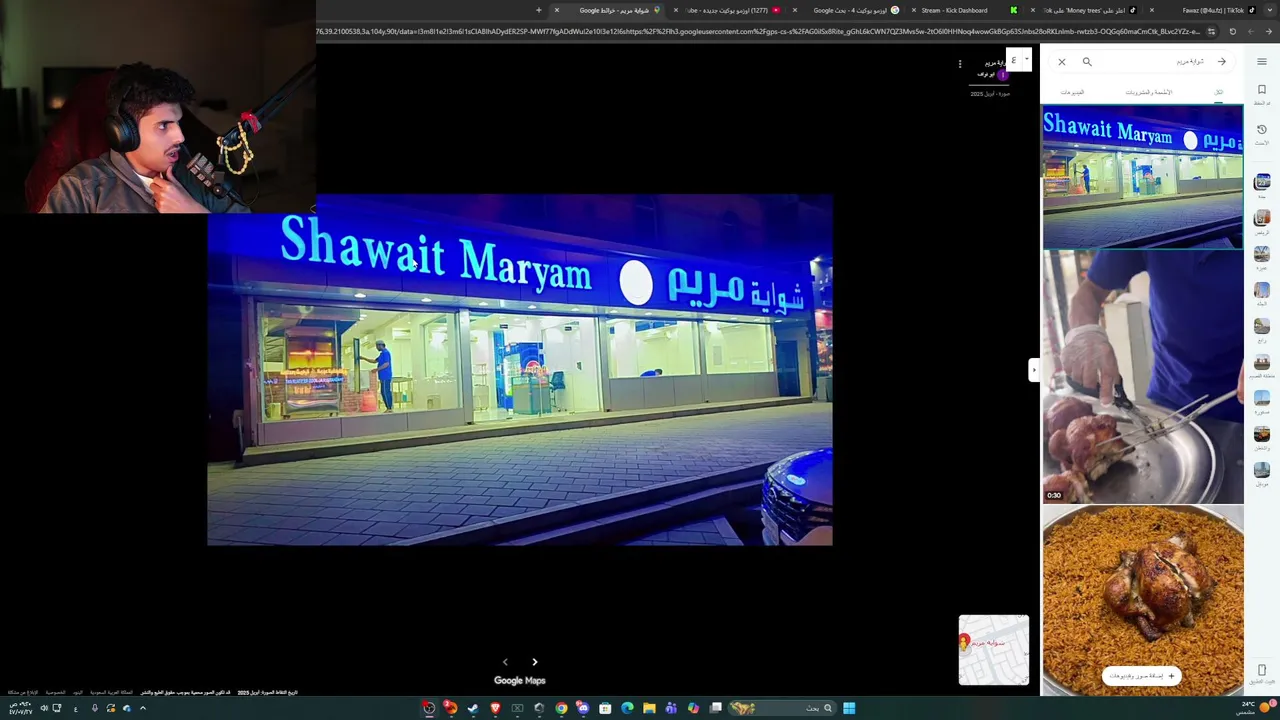The width and height of the screenshot is (1280, 720).
Task: Open File Explorer folder from the taskbar
Action: point(649,708)
